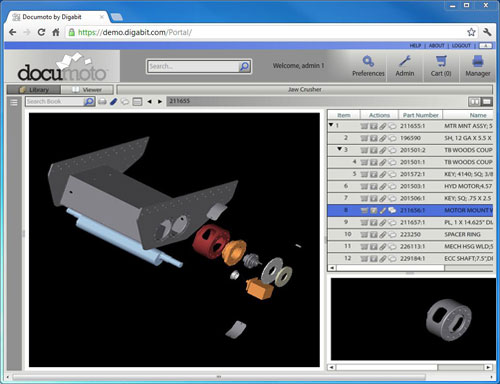This screenshot has width=500, height=384.
Task: Click comment bubble for part 201501:2
Action: click(x=393, y=150)
